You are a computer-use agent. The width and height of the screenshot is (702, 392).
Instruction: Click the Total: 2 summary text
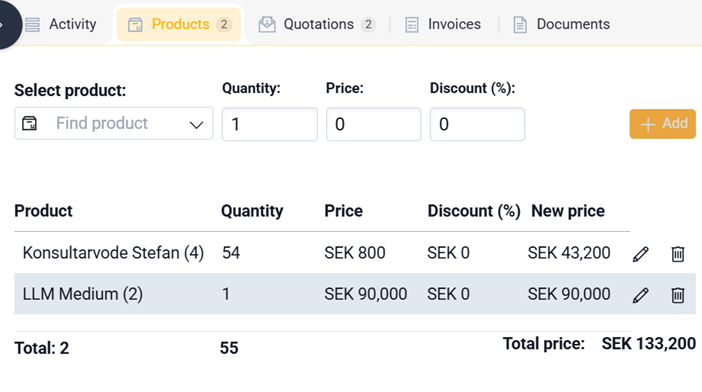42,348
